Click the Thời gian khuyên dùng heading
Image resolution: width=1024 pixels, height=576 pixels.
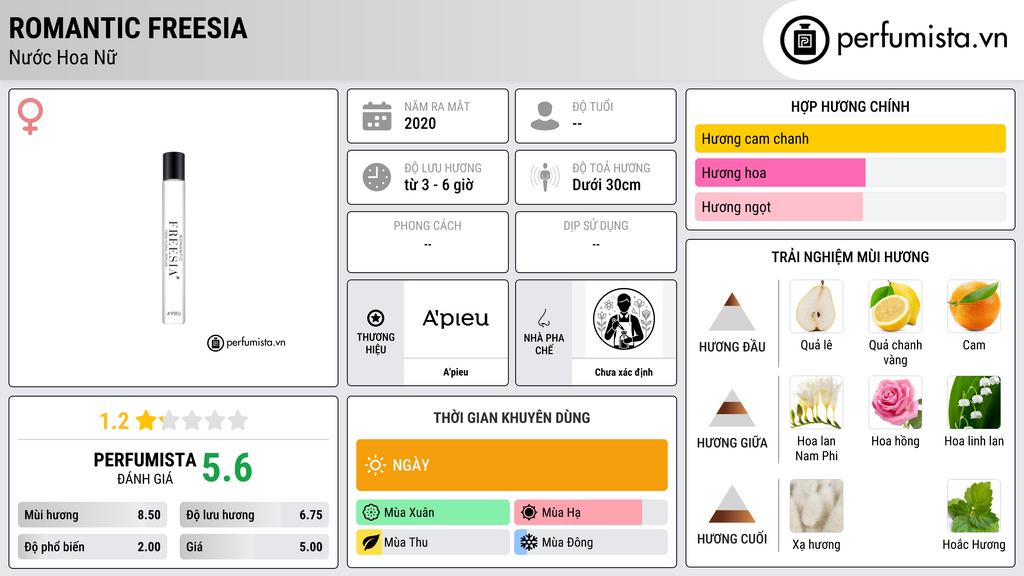click(512, 418)
